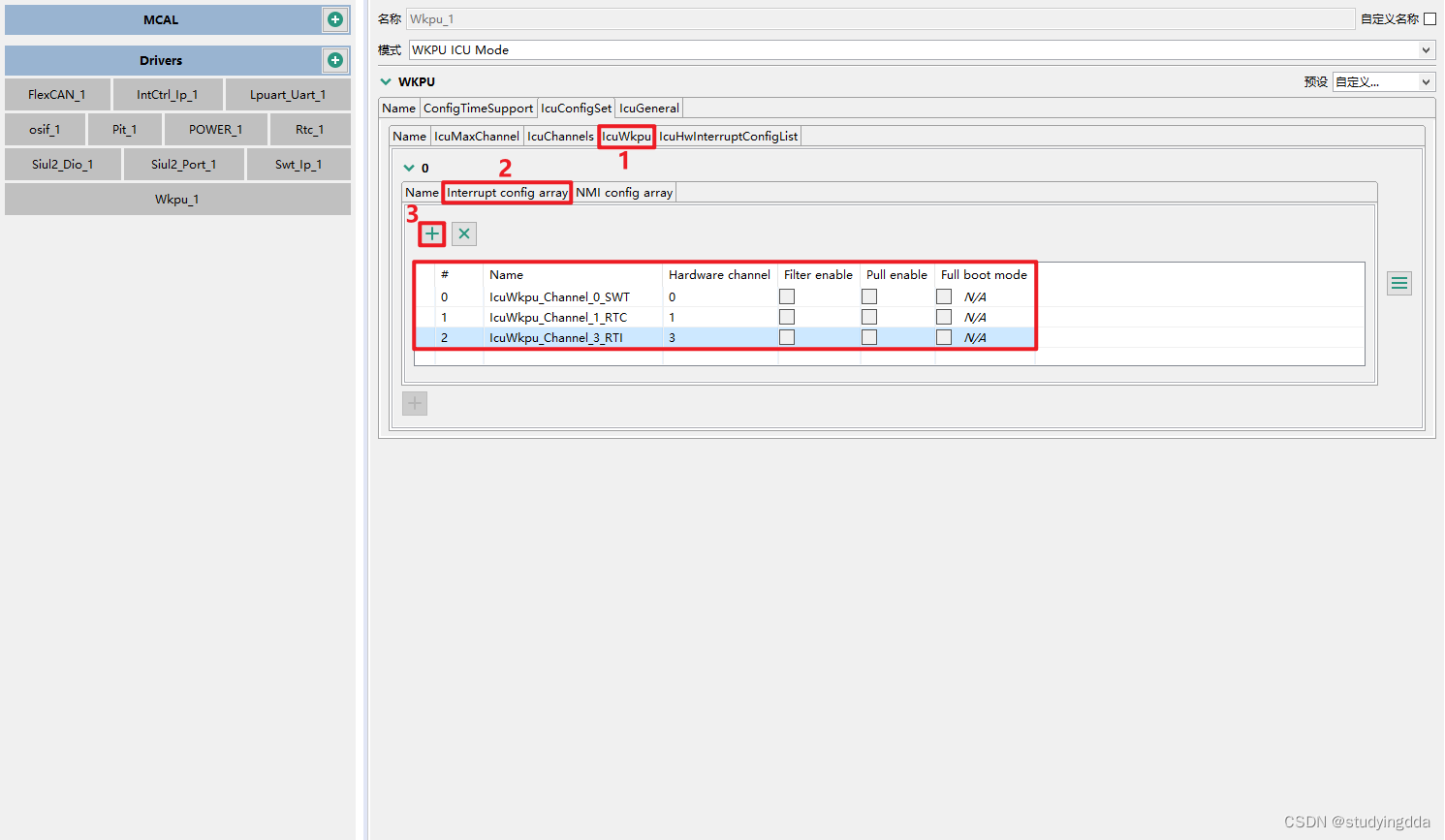Toggle Full boot mode for IcuWkpu_Channel_1_RTC
This screenshot has width=1445, height=840.
tap(944, 317)
